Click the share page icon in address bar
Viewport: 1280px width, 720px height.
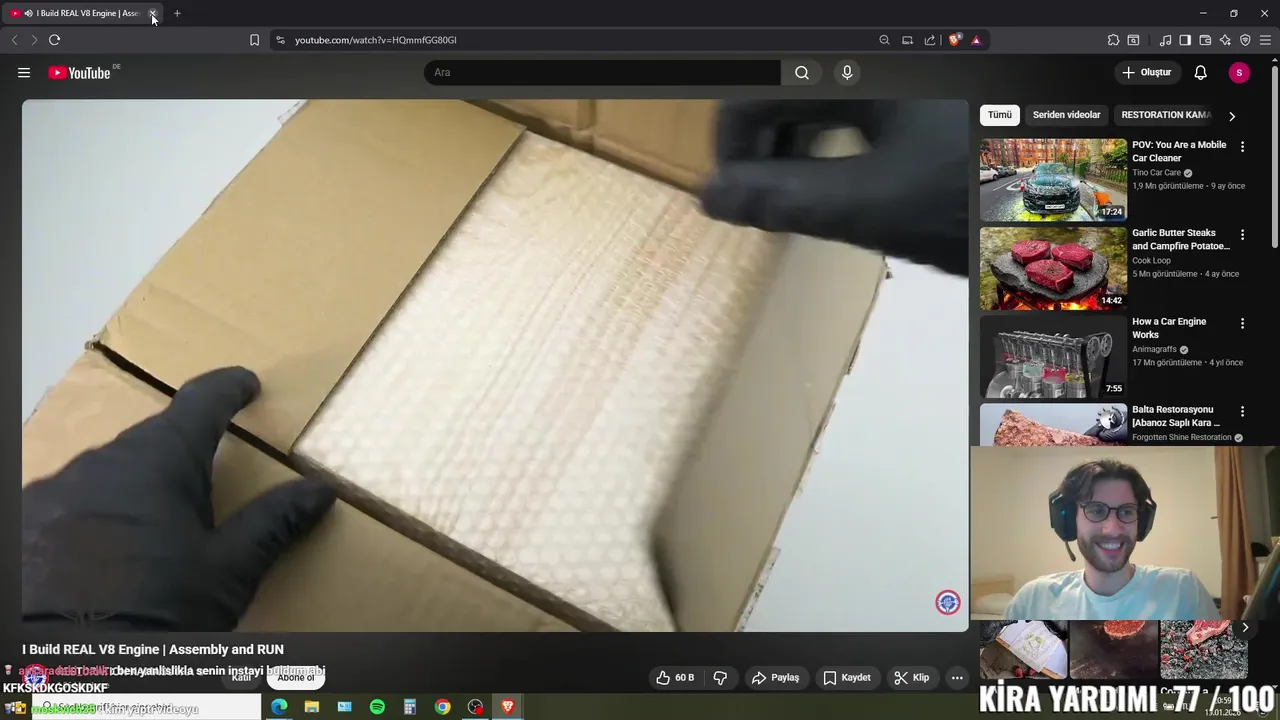click(930, 40)
